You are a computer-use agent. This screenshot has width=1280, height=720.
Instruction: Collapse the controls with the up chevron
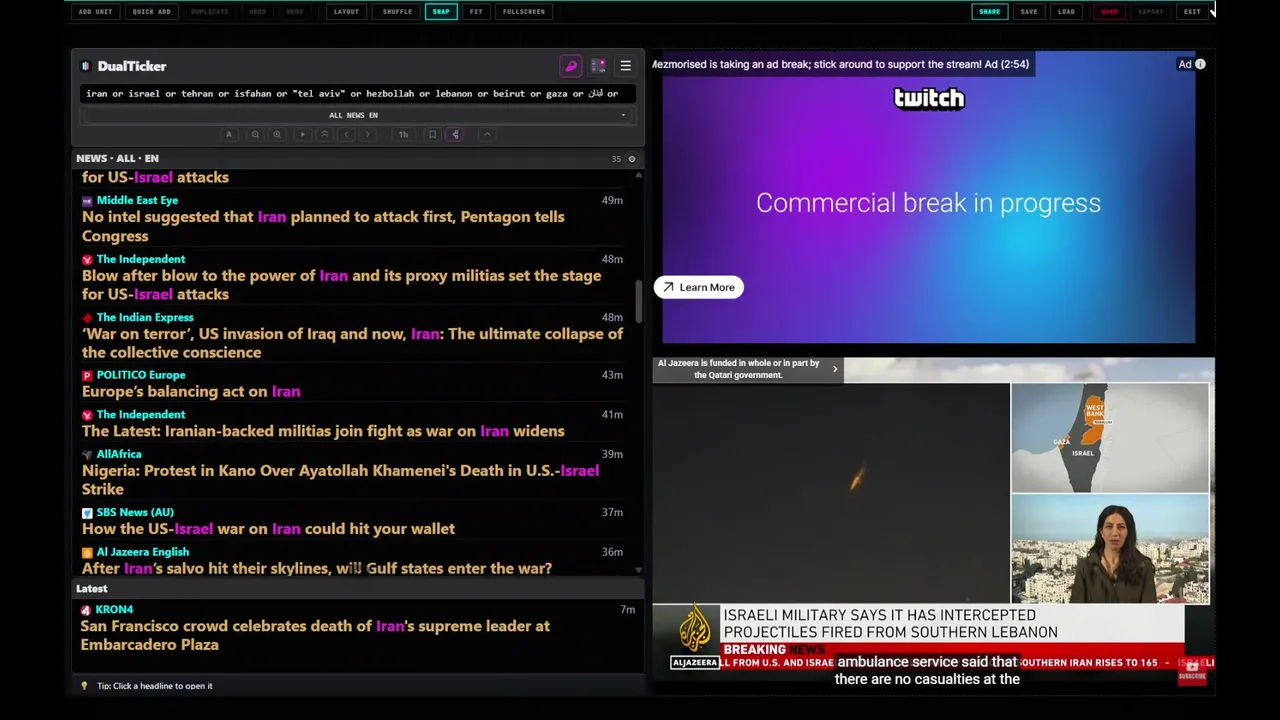click(x=487, y=134)
